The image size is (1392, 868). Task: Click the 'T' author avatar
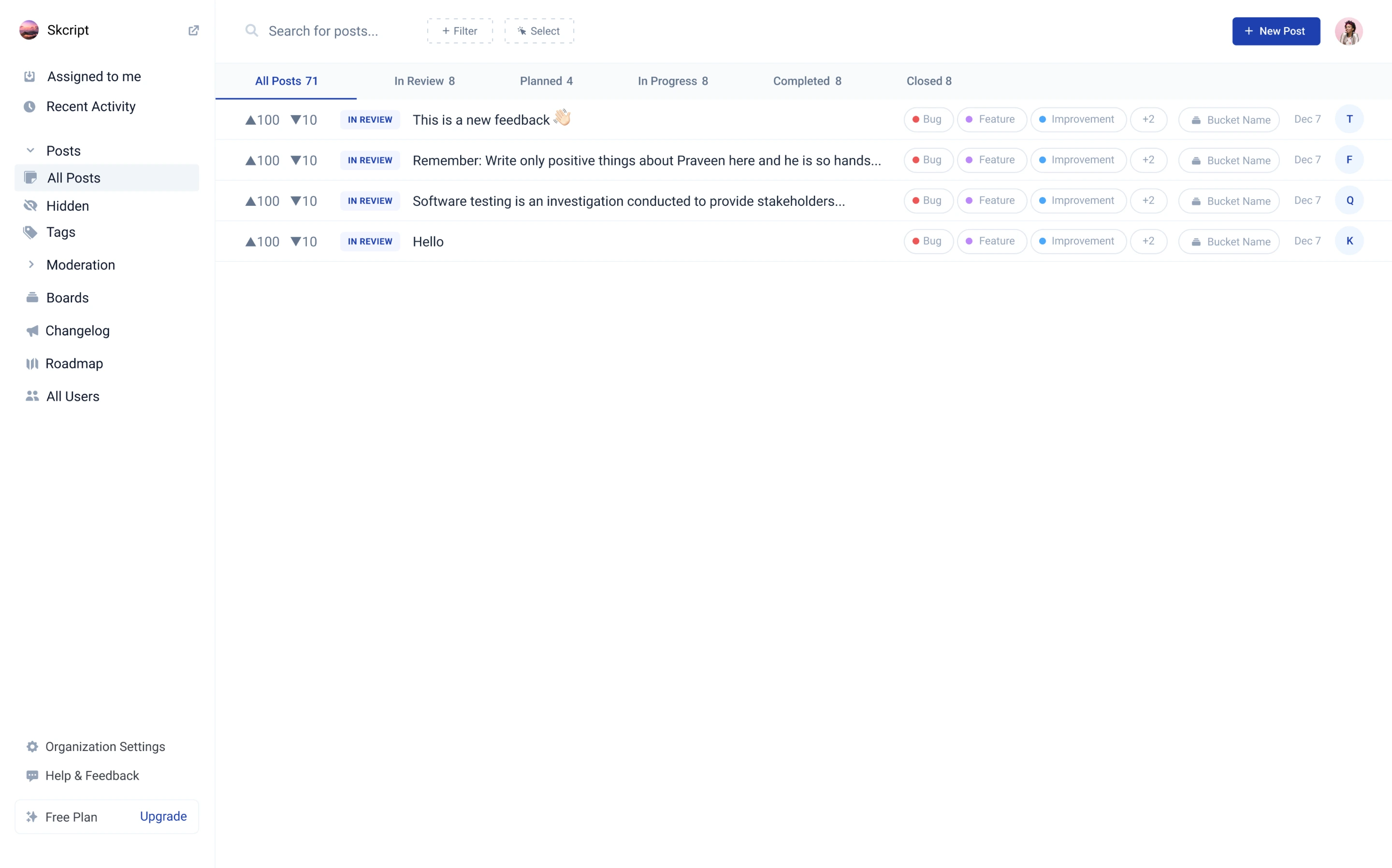1349,119
